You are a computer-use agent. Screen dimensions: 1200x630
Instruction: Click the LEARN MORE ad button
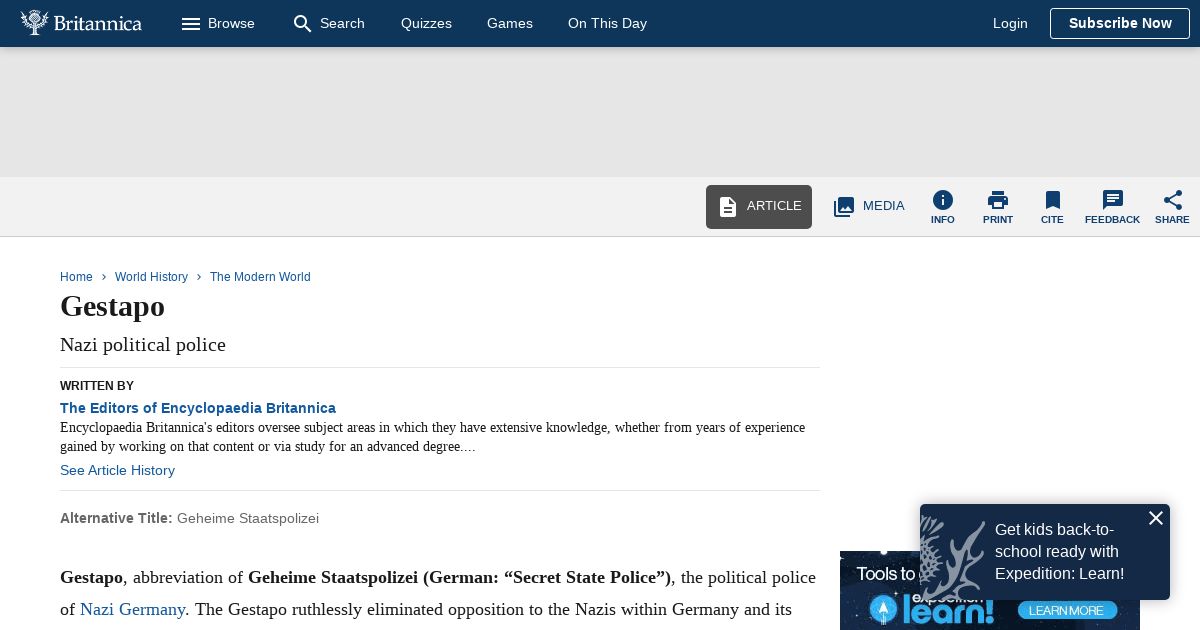pyautogui.click(x=1067, y=611)
